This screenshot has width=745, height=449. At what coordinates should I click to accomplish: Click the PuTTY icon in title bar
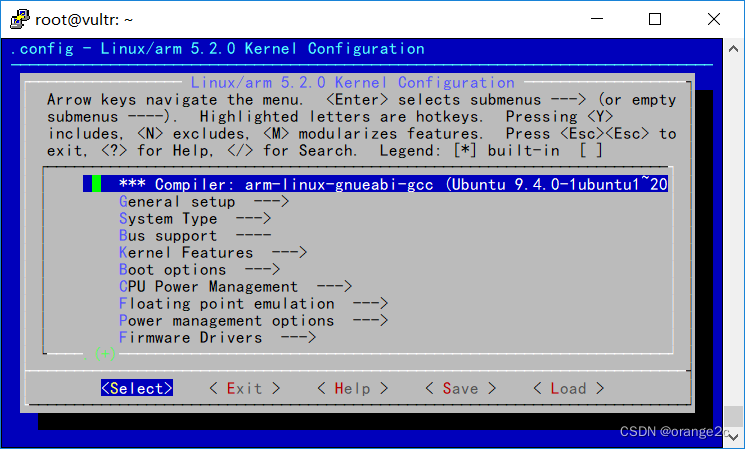coord(19,19)
